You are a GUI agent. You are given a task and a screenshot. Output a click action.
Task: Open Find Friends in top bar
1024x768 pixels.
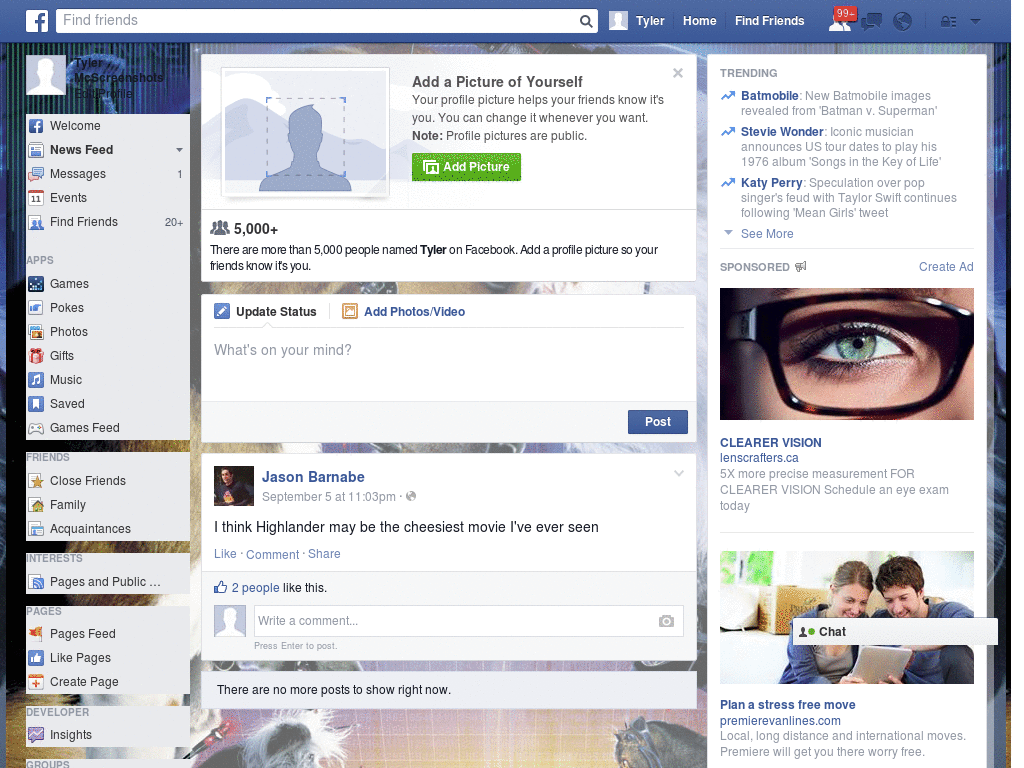coord(769,21)
